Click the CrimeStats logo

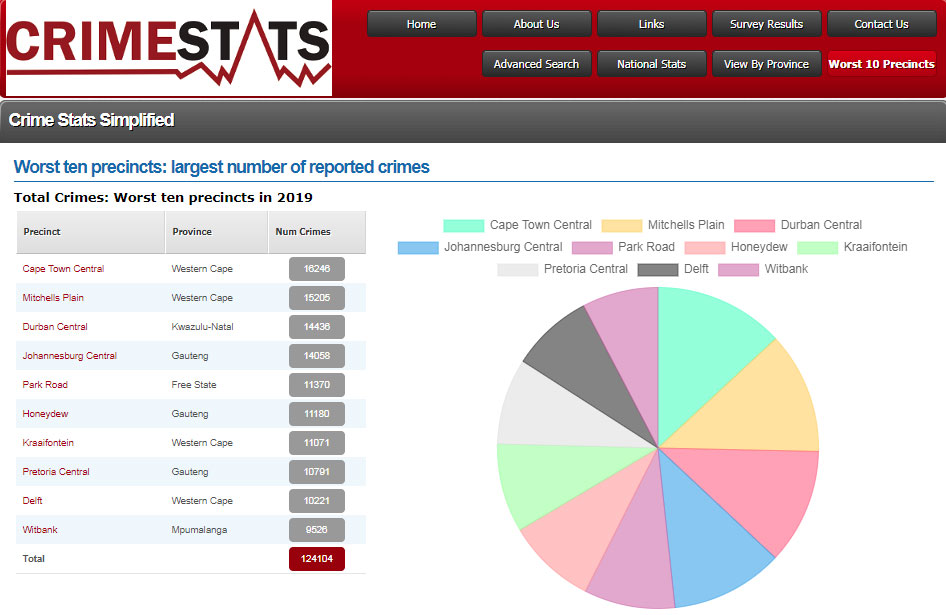pyautogui.click(x=168, y=48)
